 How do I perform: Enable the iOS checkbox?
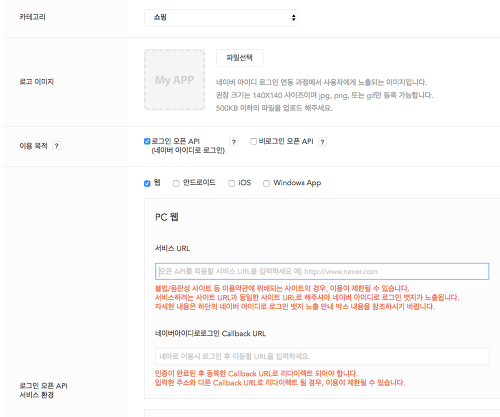231,183
